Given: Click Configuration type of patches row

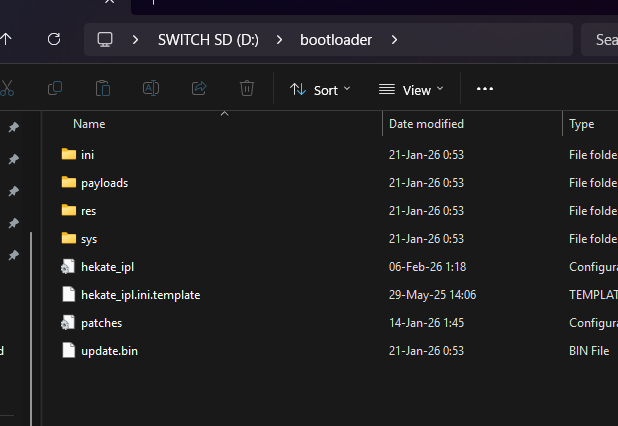Looking at the screenshot, I should (x=593, y=323).
